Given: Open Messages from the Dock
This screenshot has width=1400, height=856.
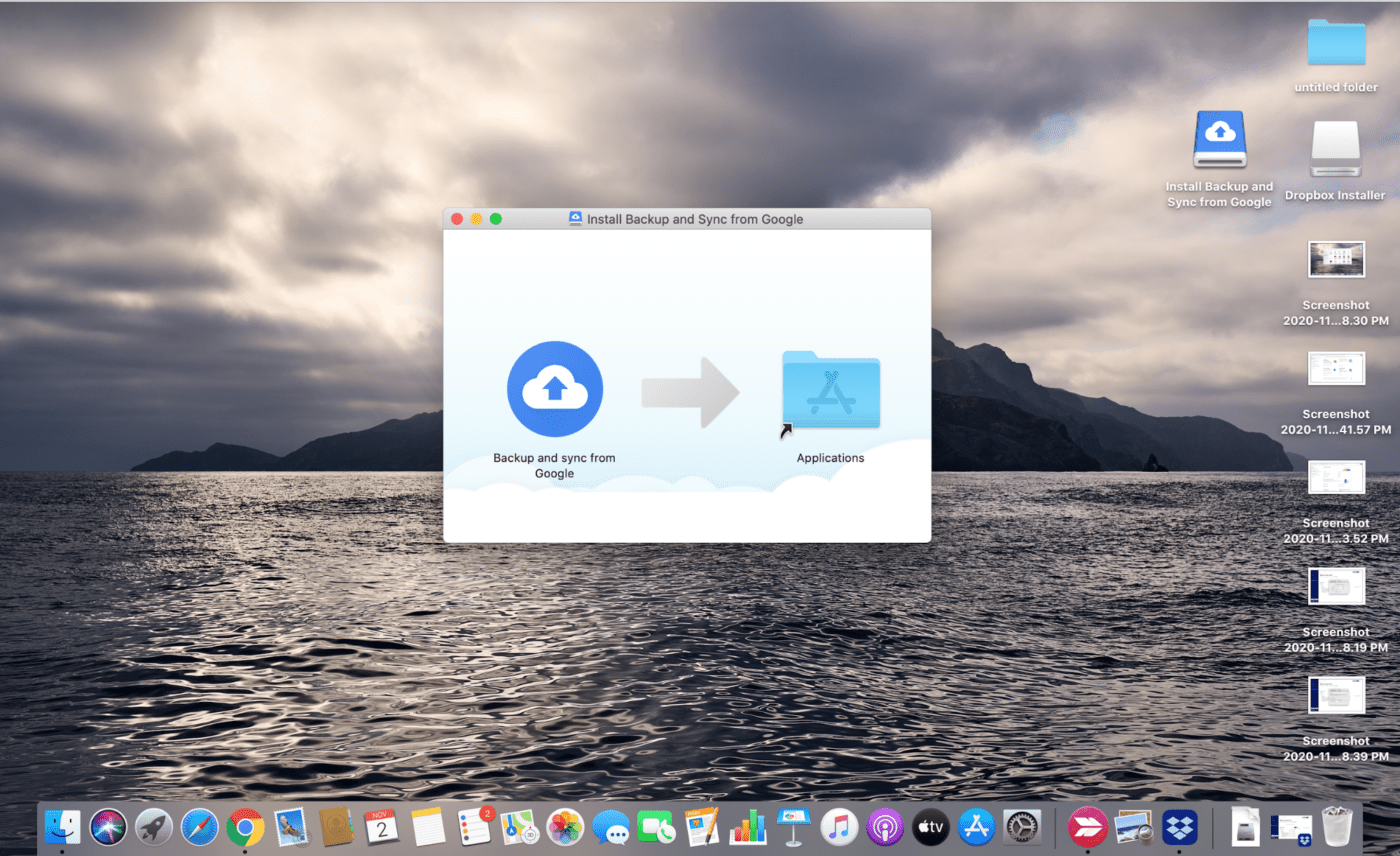Looking at the screenshot, I should 611,827.
